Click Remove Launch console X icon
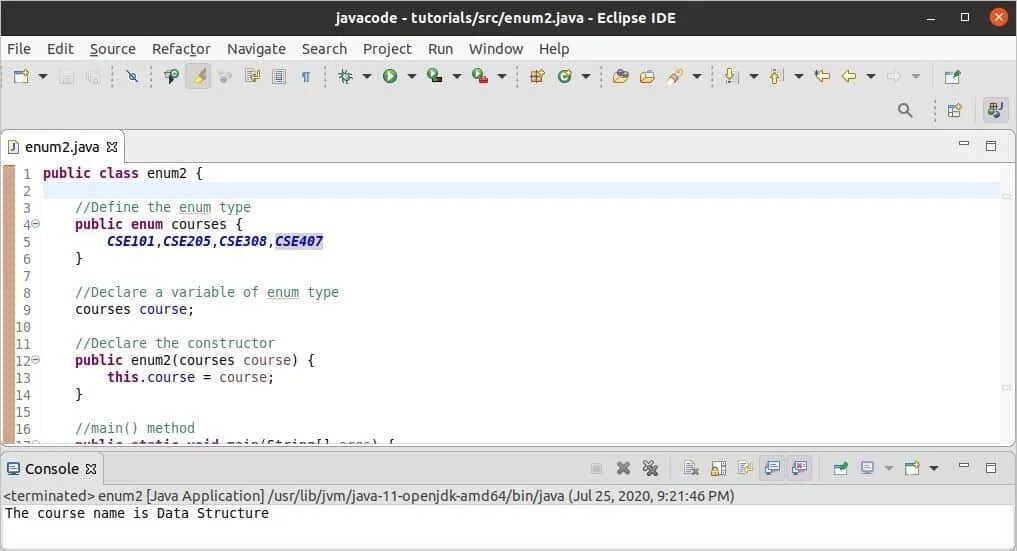 coord(623,468)
